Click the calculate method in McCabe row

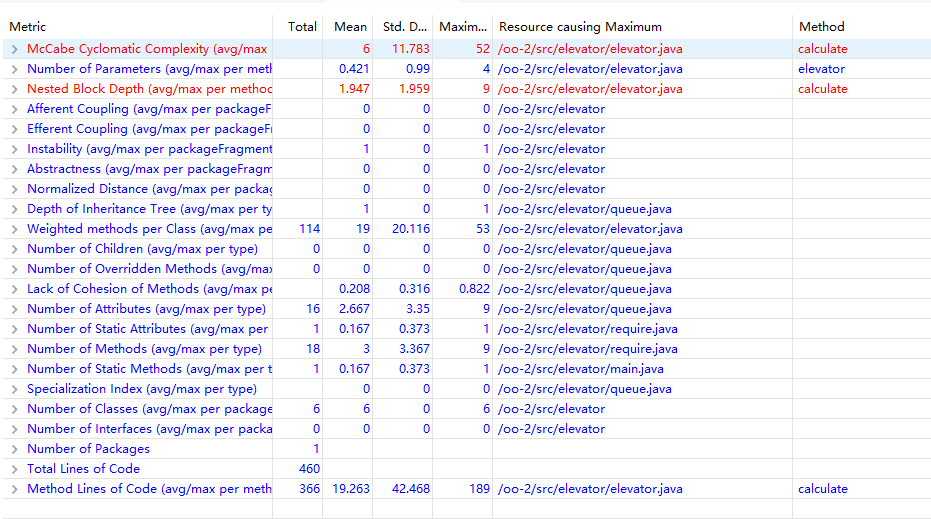pos(822,49)
